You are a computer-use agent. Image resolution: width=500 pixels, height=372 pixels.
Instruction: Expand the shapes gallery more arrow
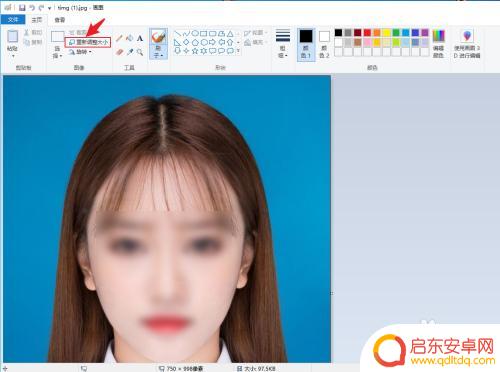coord(238,51)
